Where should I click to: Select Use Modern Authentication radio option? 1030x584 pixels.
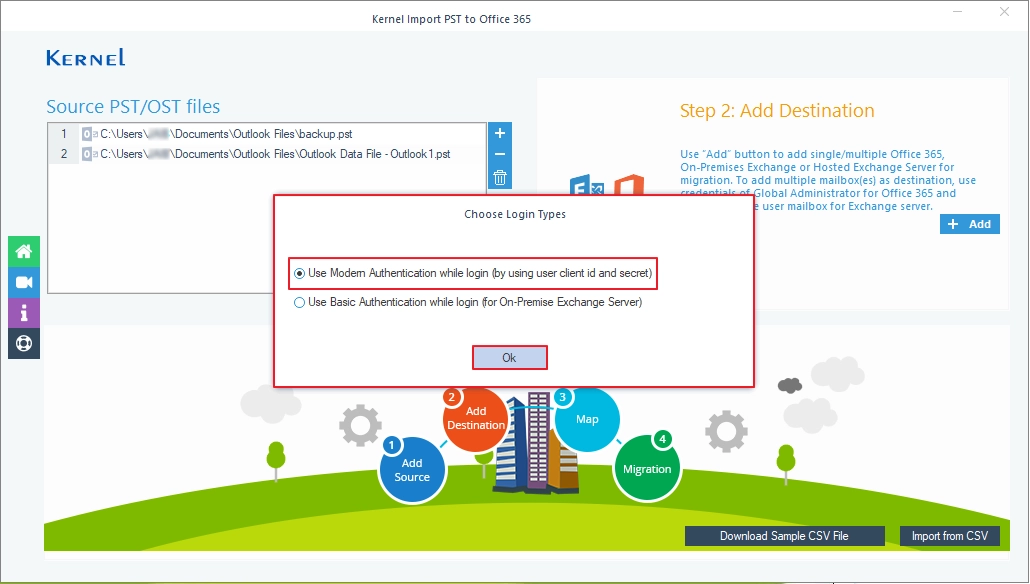473,273
